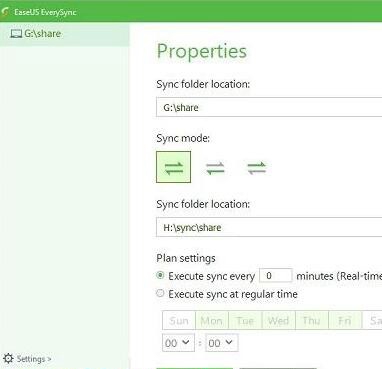Screen dimensions: 382x369
Task: Open the minutes 00 dropdown
Action: click(x=222, y=343)
